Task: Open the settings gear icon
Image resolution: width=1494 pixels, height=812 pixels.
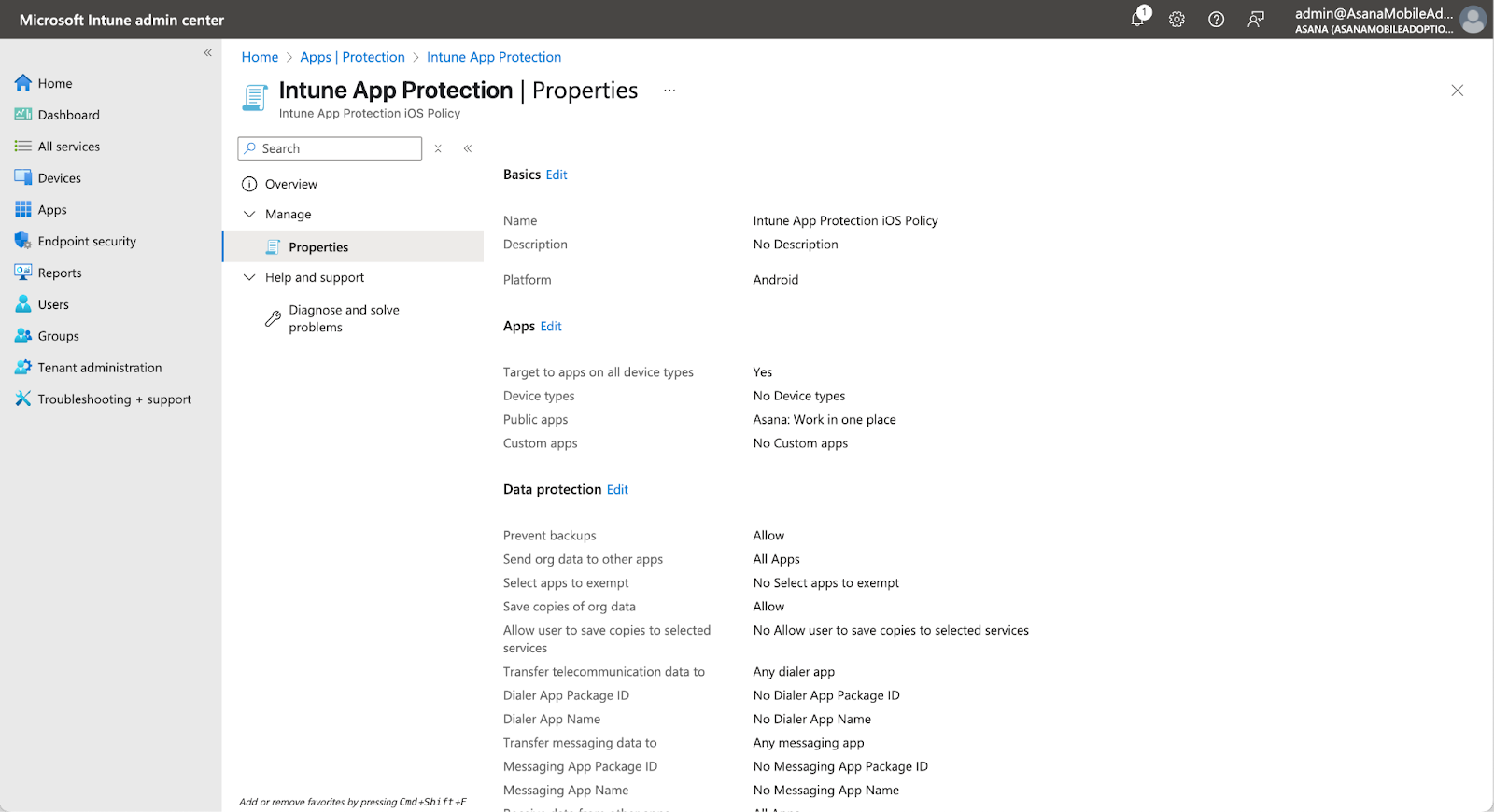Action: click(1177, 20)
